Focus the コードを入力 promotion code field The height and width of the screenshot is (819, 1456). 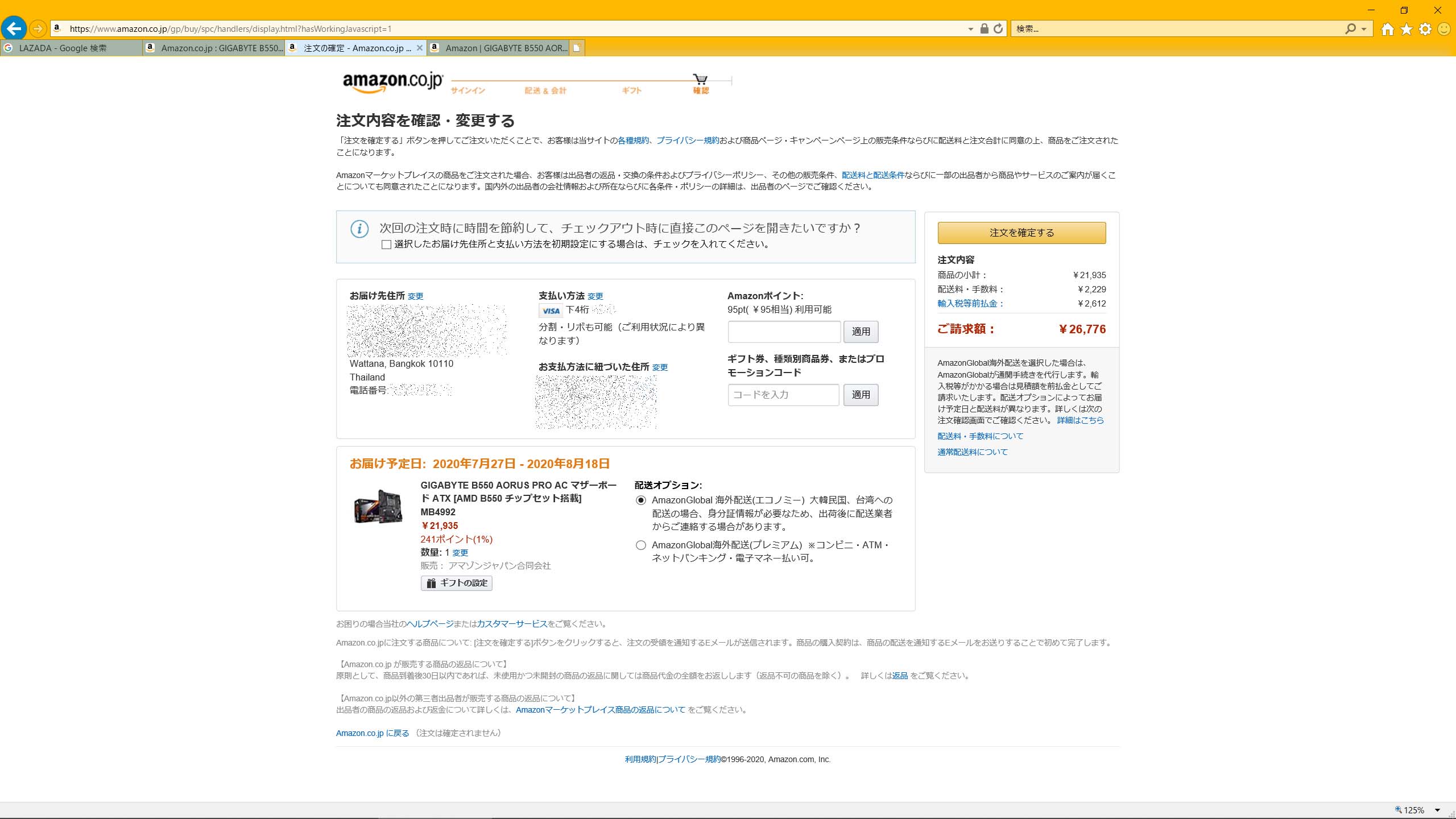click(783, 395)
